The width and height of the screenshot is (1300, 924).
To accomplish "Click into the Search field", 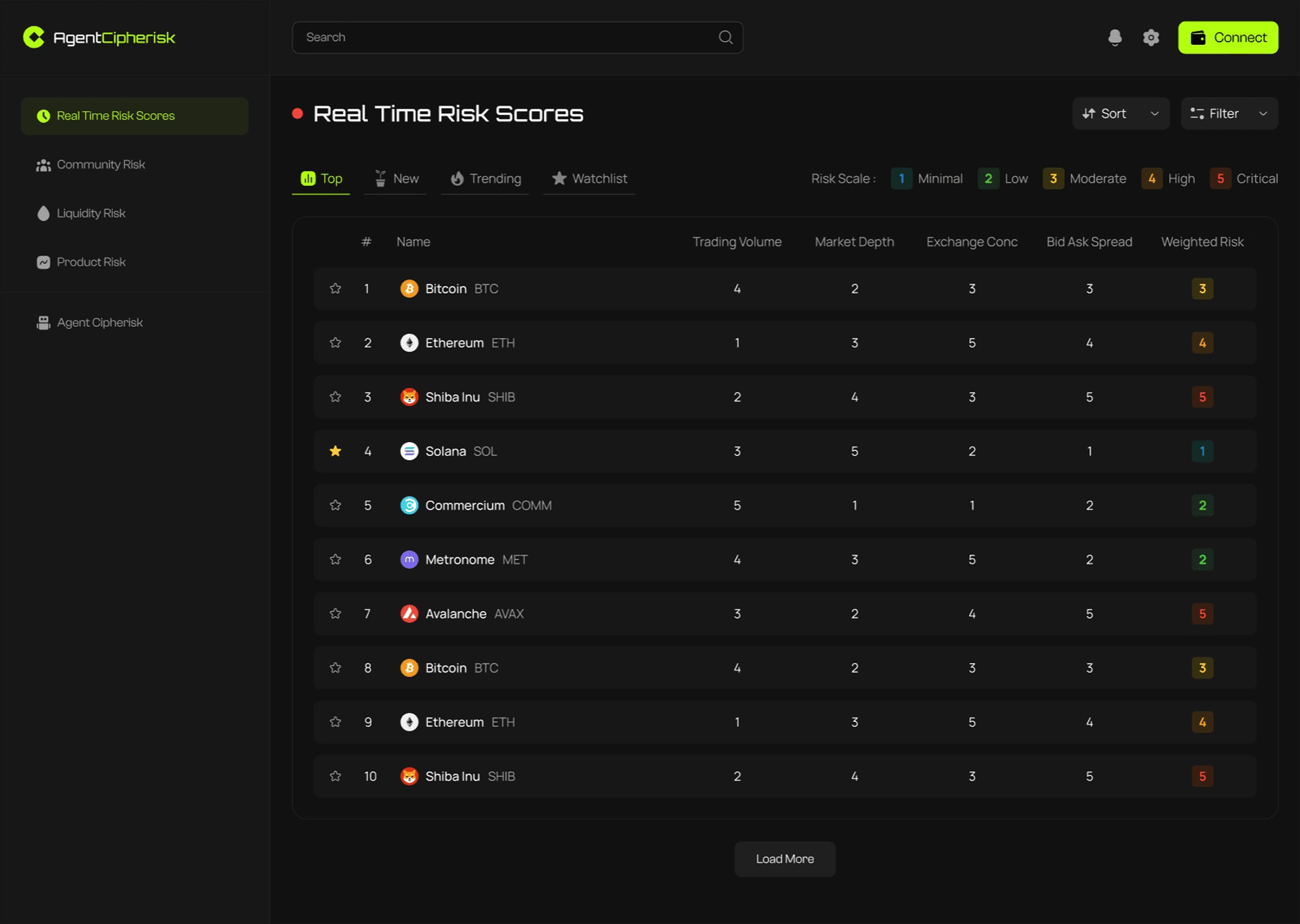I will click(507, 38).
